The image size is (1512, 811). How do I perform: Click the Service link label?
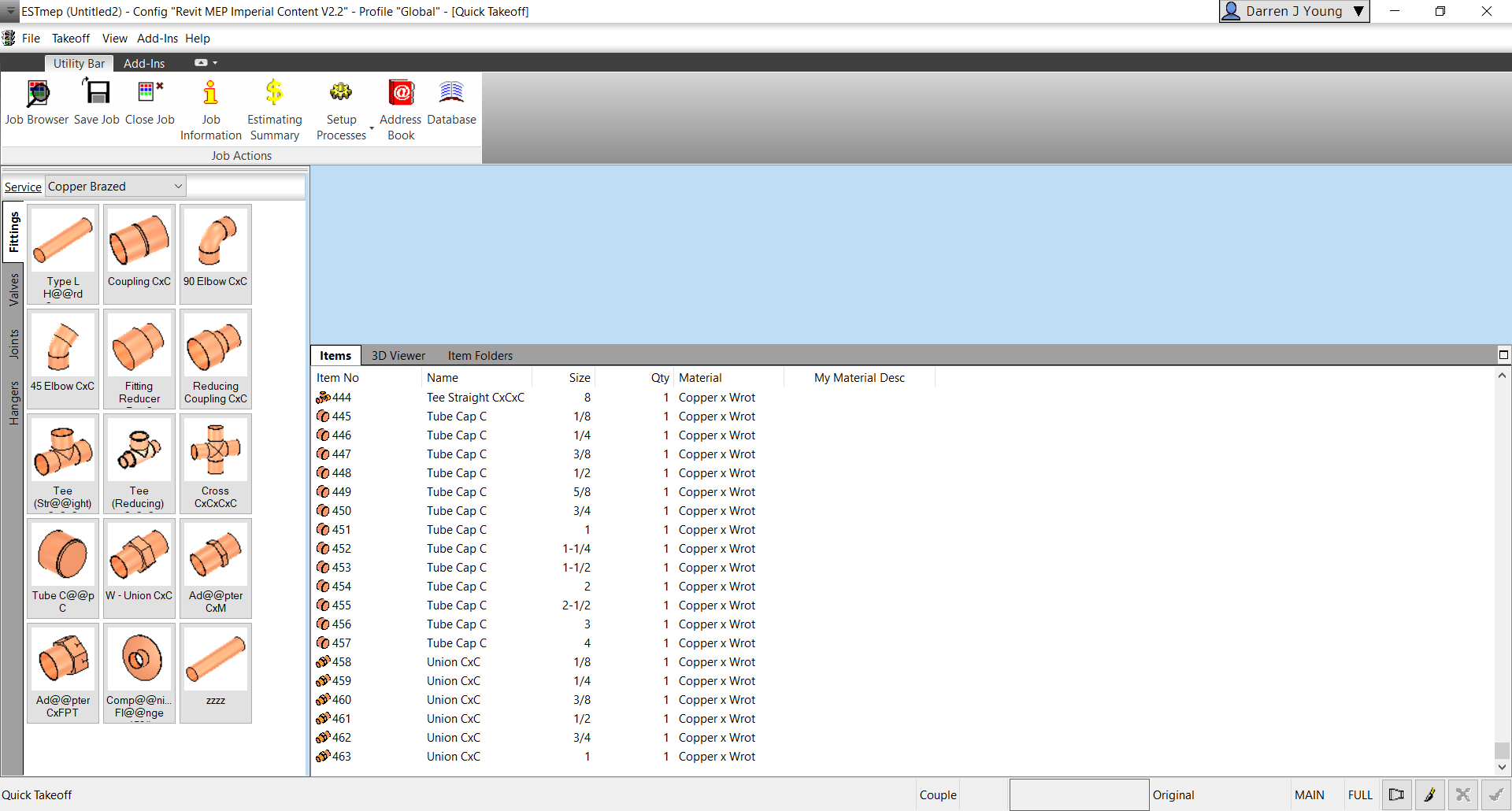(x=23, y=187)
